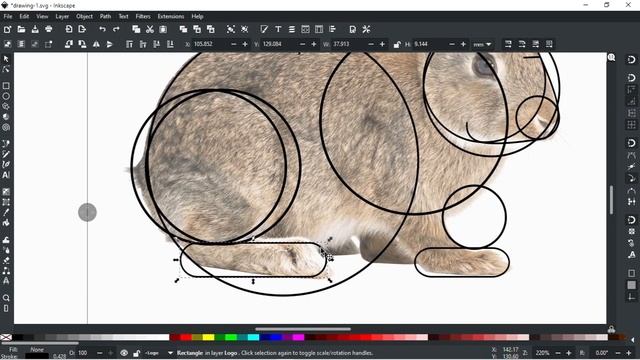640x360 pixels.
Task: Open the Edit menu
Action: 24,16
